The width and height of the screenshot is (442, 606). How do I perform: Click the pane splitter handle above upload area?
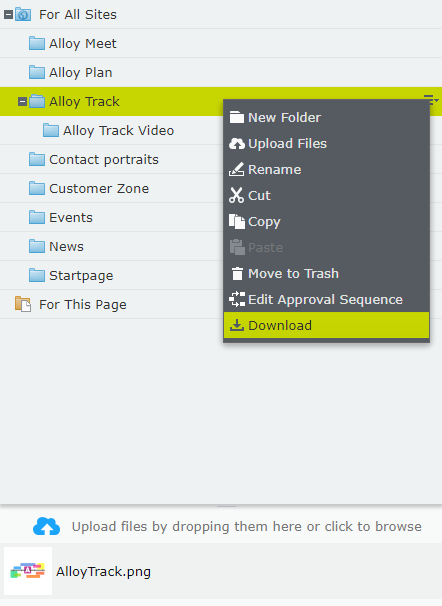pyautogui.click(x=226, y=506)
